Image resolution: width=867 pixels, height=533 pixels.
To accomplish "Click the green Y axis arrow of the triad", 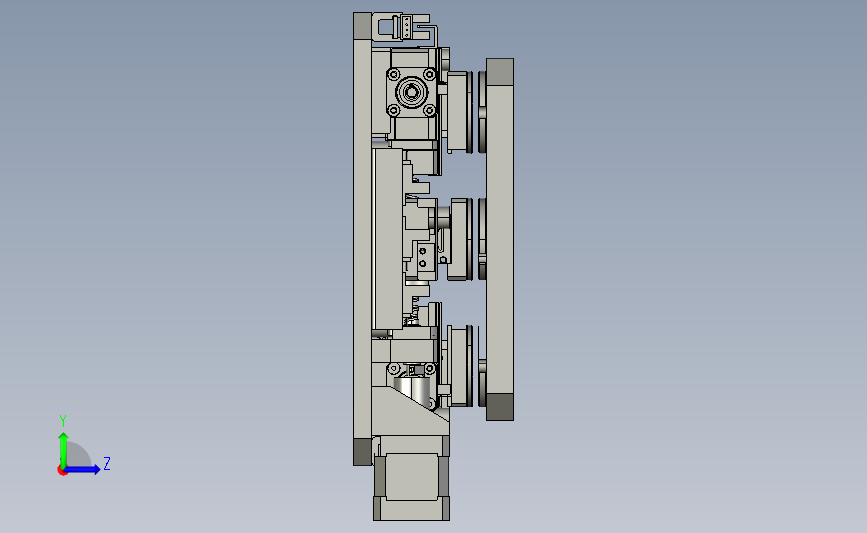I will (63, 449).
